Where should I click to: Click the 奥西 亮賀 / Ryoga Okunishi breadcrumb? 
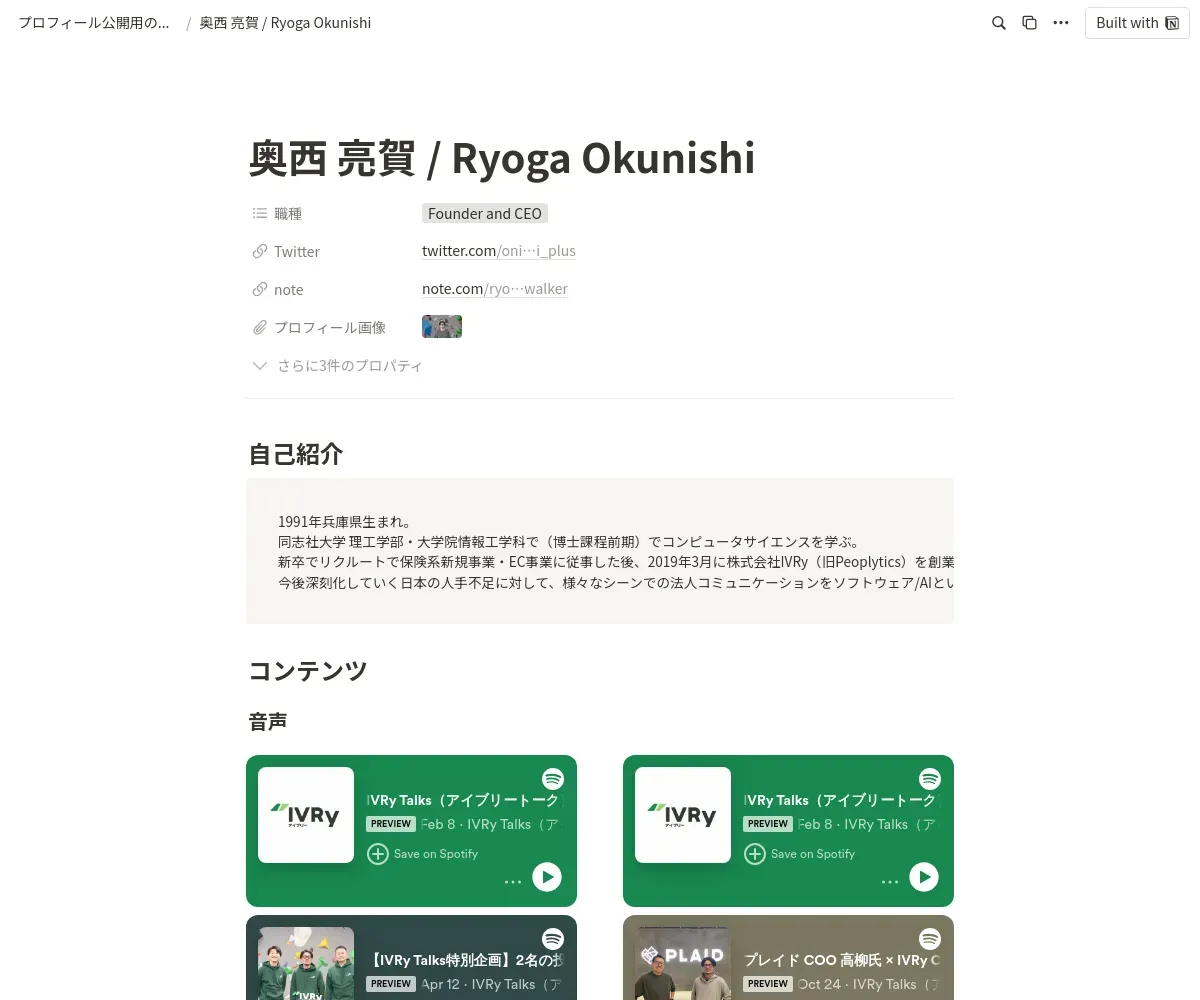tap(285, 23)
